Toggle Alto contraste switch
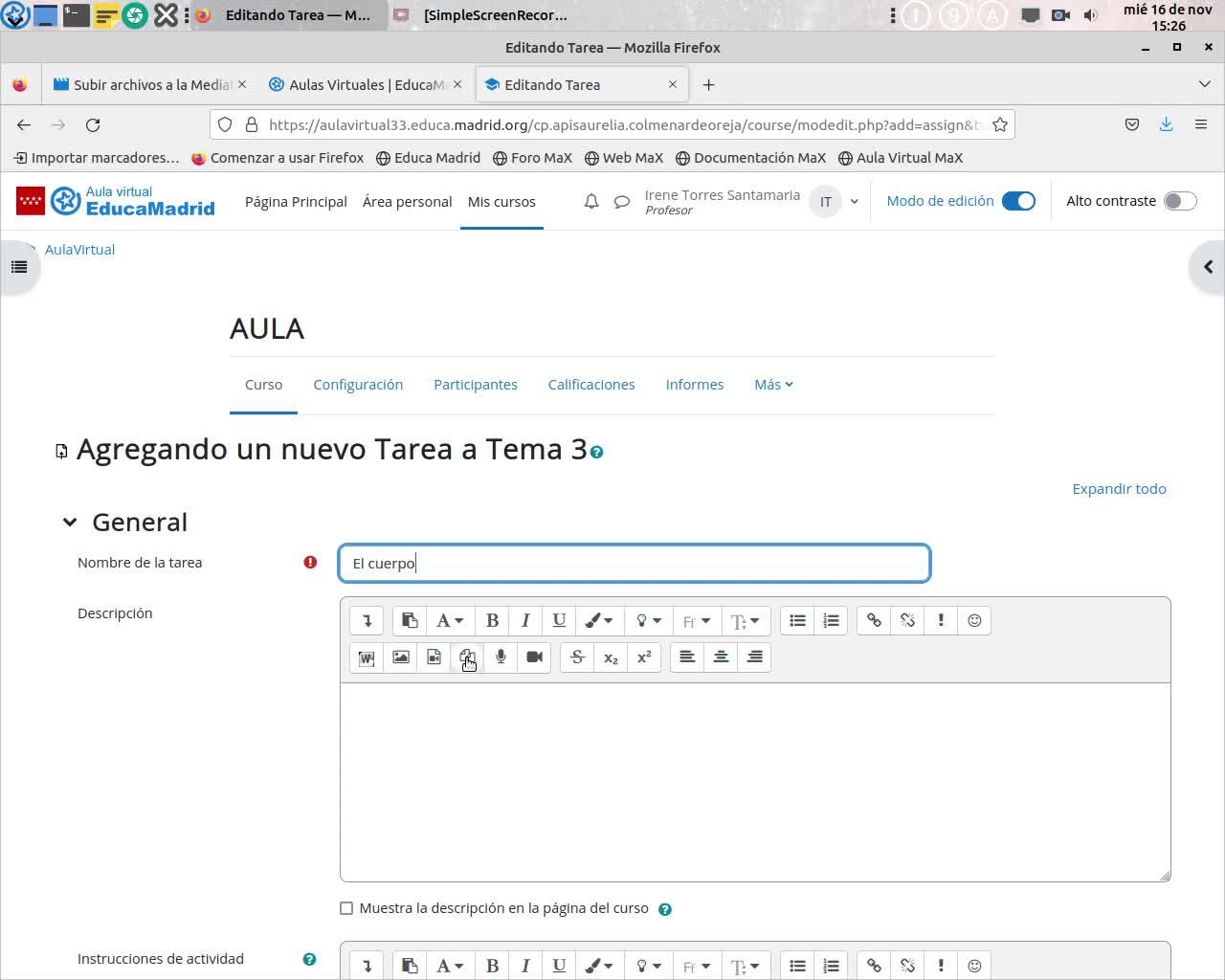Screen dimensions: 1225x980 (1180, 201)
